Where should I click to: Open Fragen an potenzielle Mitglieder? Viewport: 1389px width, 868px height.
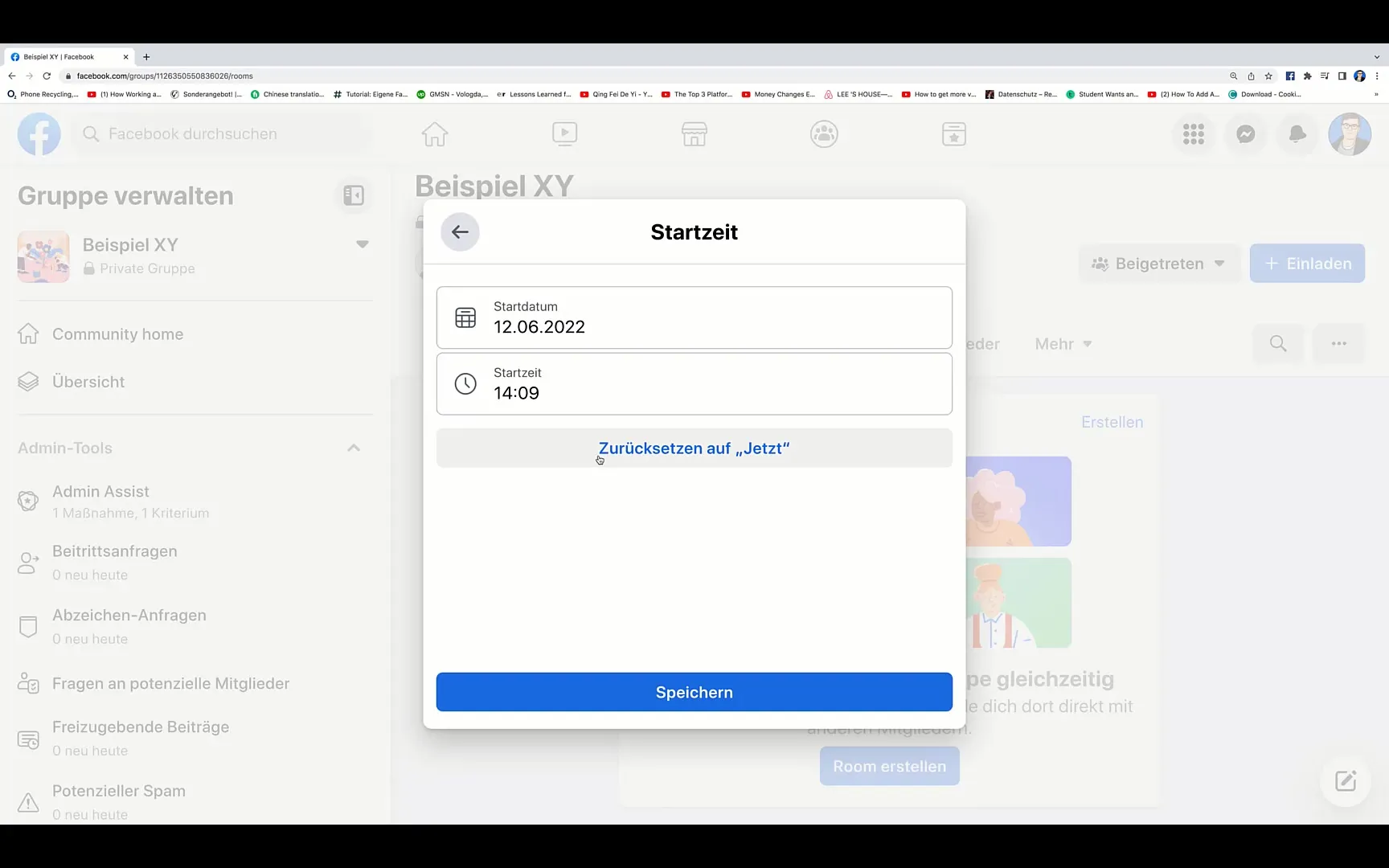pos(195,684)
